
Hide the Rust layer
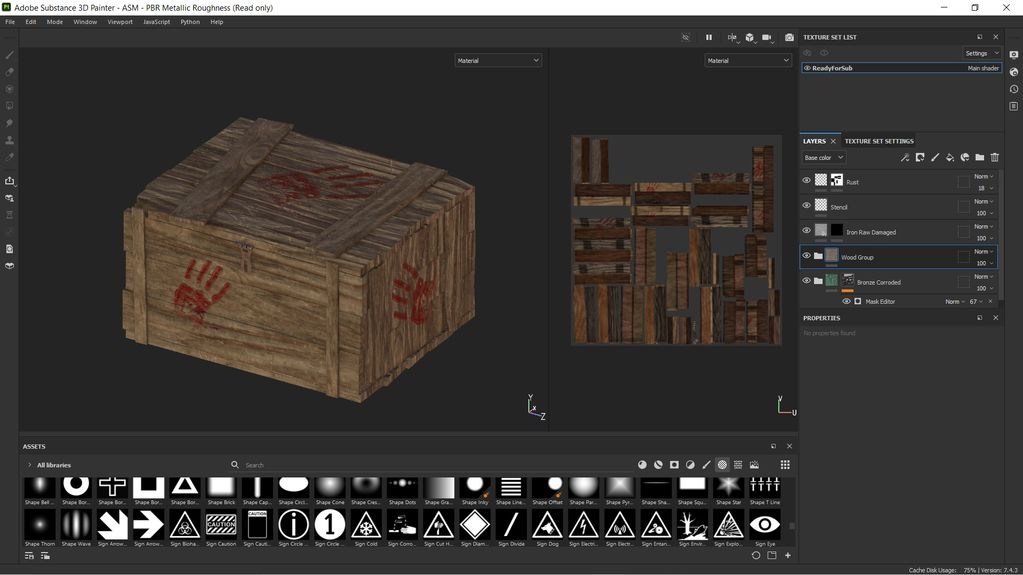click(x=807, y=181)
